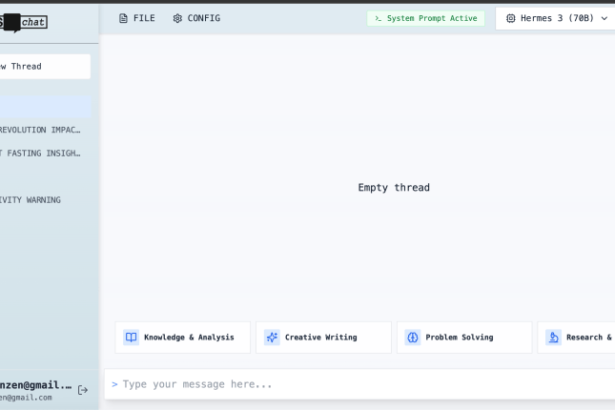Click the sparkle icon on Creative Writing
The height and width of the screenshot is (410, 615).
272,337
